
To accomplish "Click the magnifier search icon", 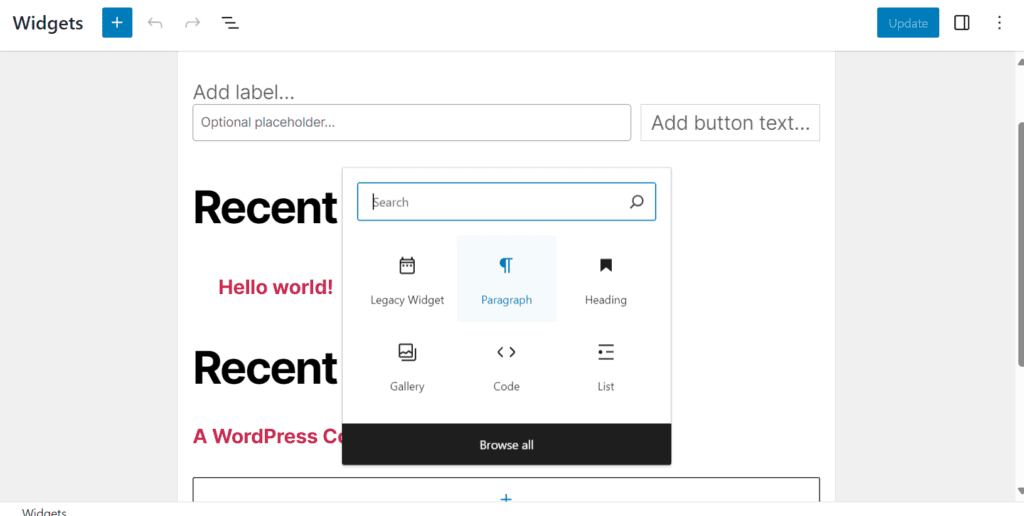I will (x=637, y=202).
